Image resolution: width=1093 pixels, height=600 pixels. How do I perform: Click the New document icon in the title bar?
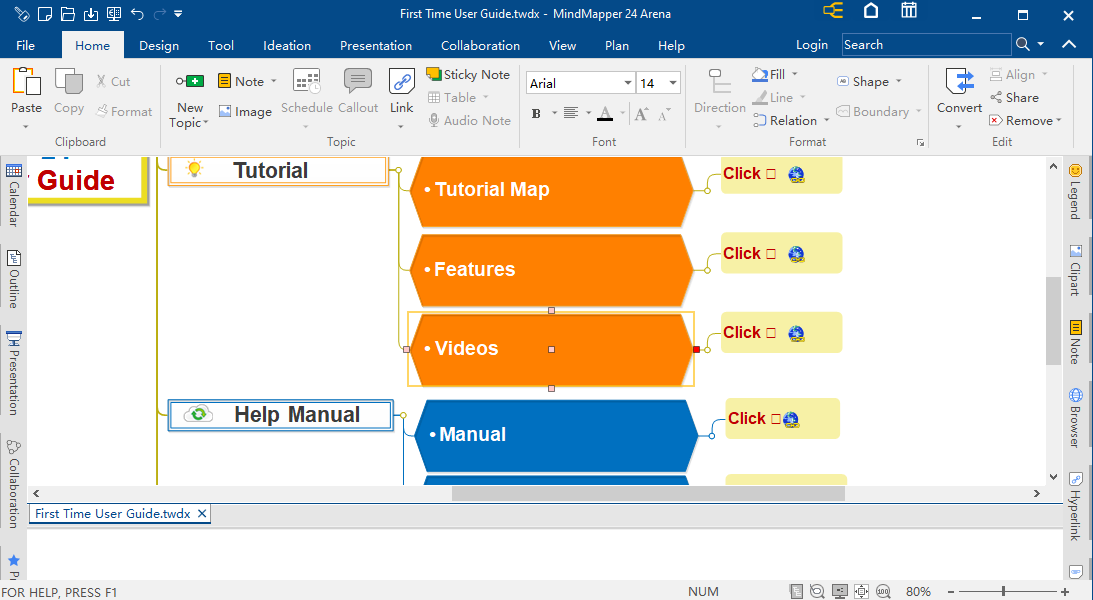[45, 13]
